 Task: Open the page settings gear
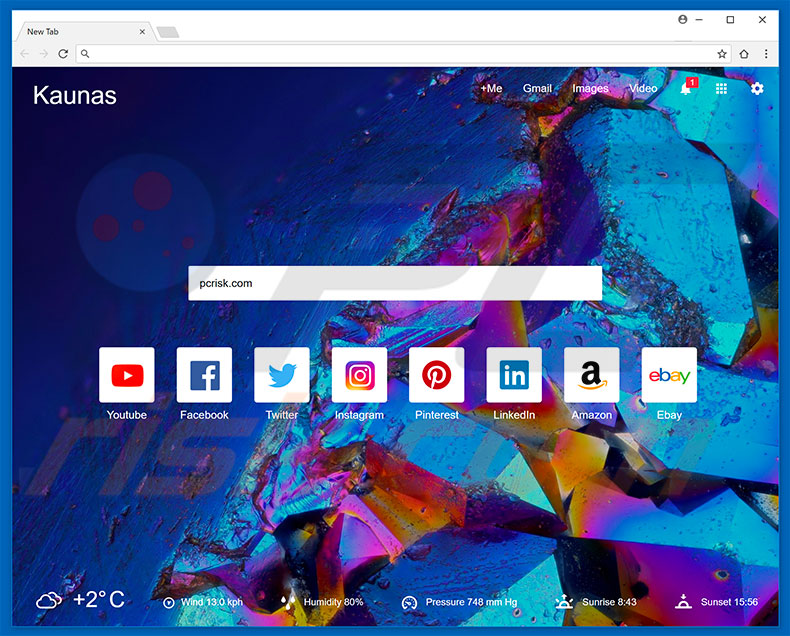757,89
